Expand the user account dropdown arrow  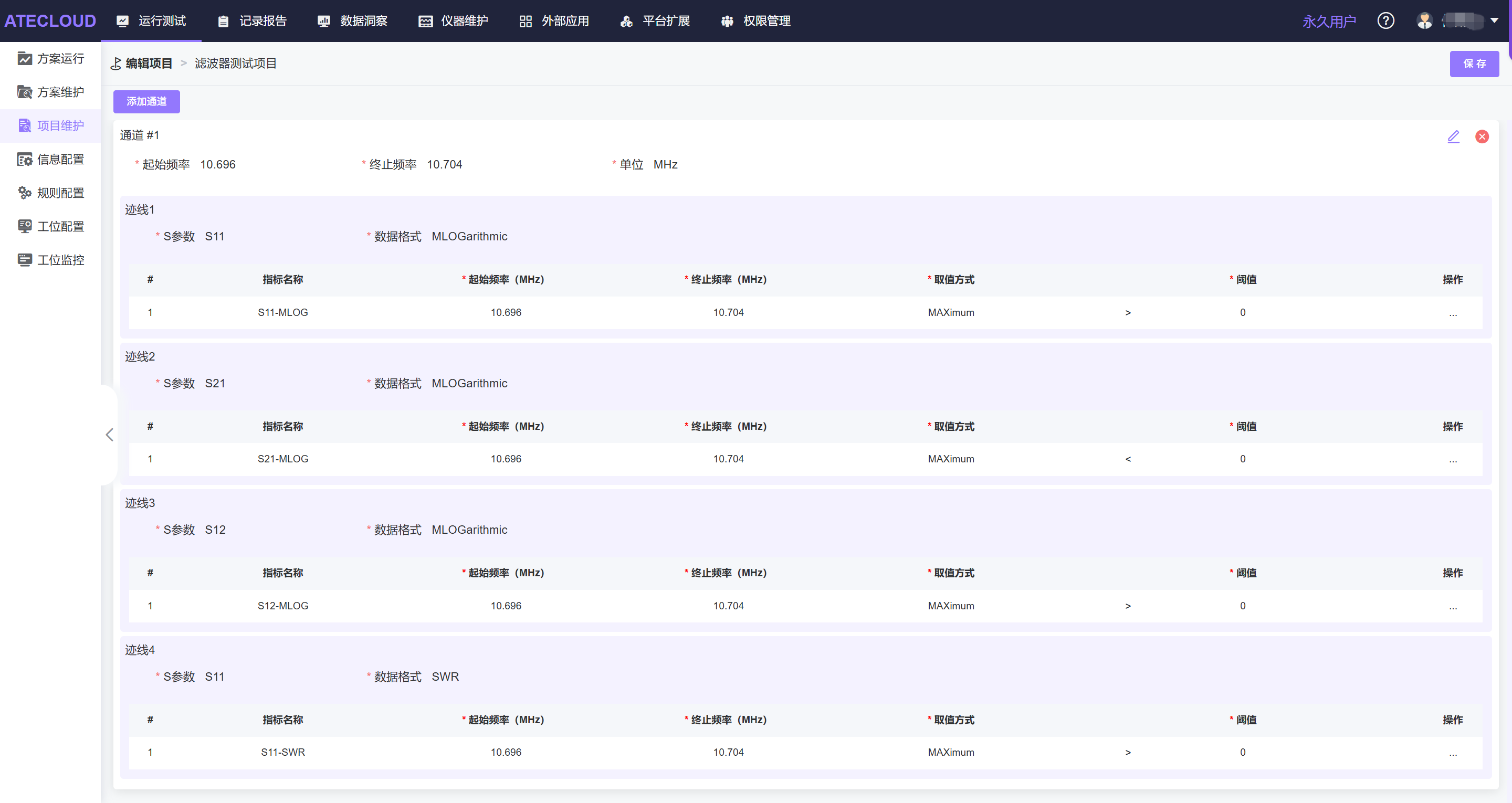point(1494,20)
